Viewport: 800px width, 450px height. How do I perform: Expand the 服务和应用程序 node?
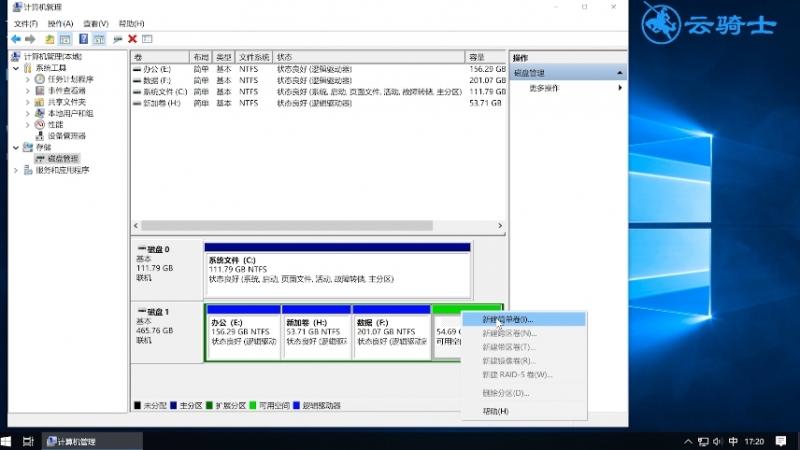16,170
